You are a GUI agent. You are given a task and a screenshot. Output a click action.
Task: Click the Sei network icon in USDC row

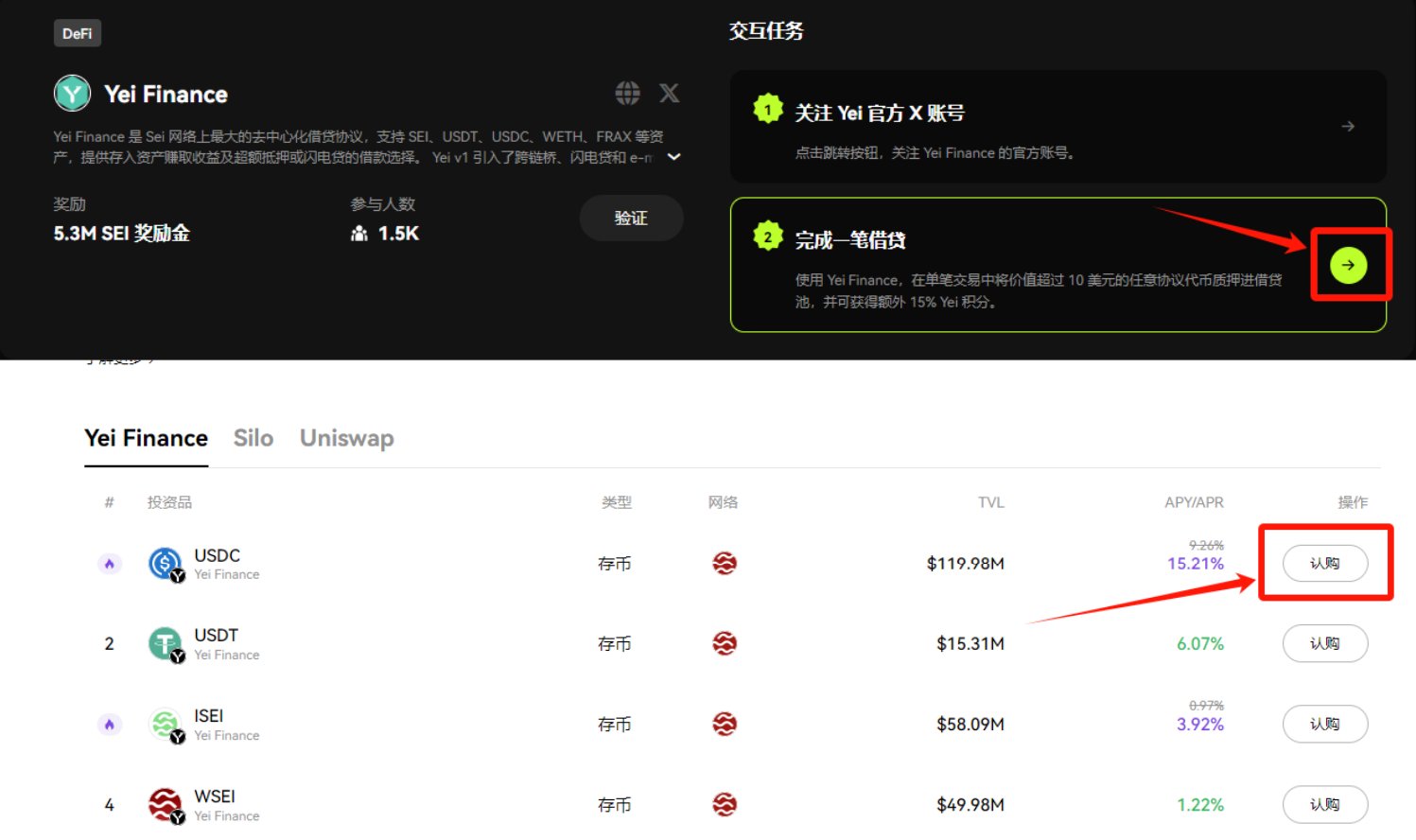point(725,564)
